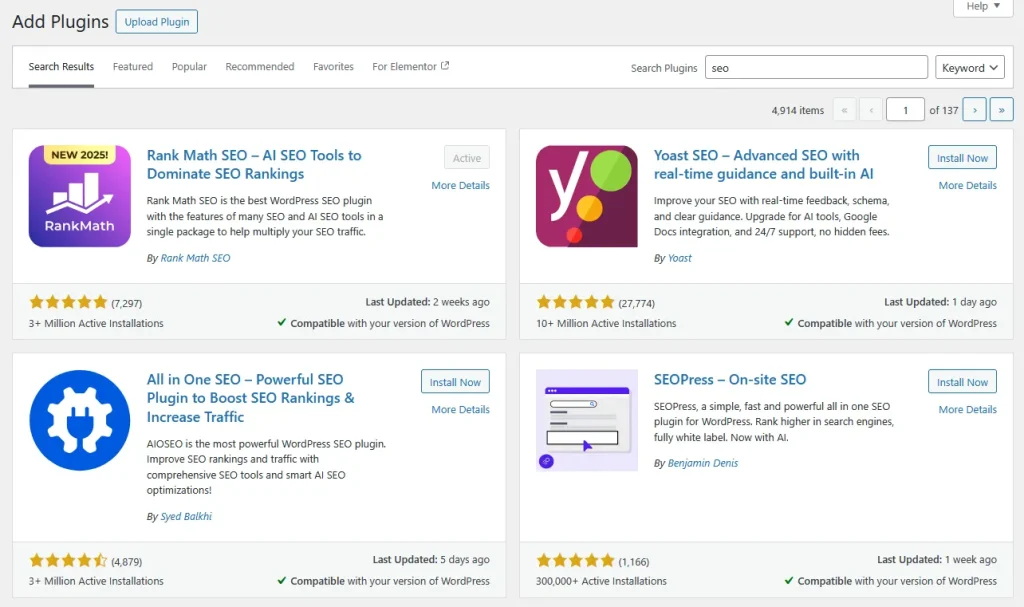Click the Add Plugins page heading
This screenshot has width=1024, height=607.
pyautogui.click(x=60, y=22)
